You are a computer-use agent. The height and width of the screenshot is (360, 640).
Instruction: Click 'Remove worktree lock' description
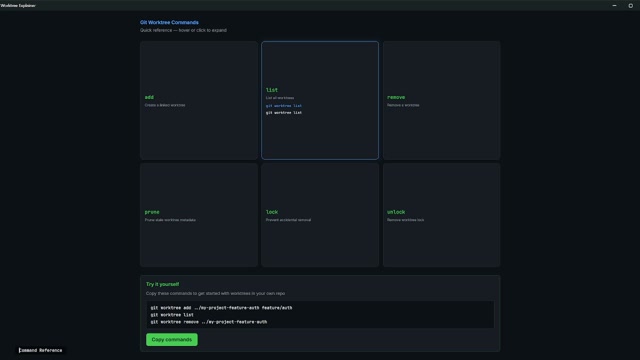pos(405,220)
